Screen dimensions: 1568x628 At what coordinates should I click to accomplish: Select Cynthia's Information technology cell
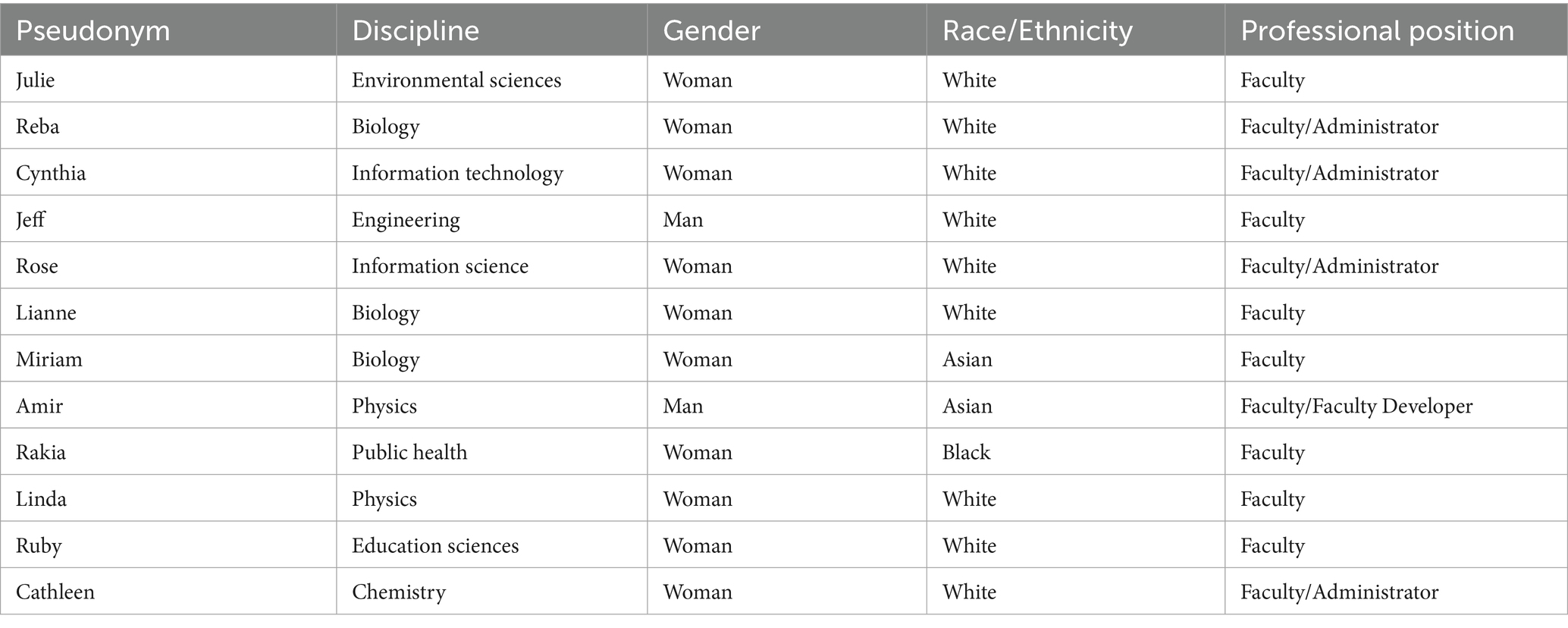(492, 173)
